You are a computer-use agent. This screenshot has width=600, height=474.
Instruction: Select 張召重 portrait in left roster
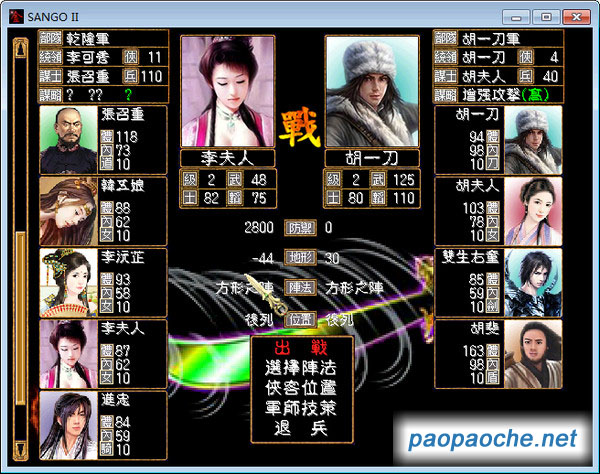[68, 140]
